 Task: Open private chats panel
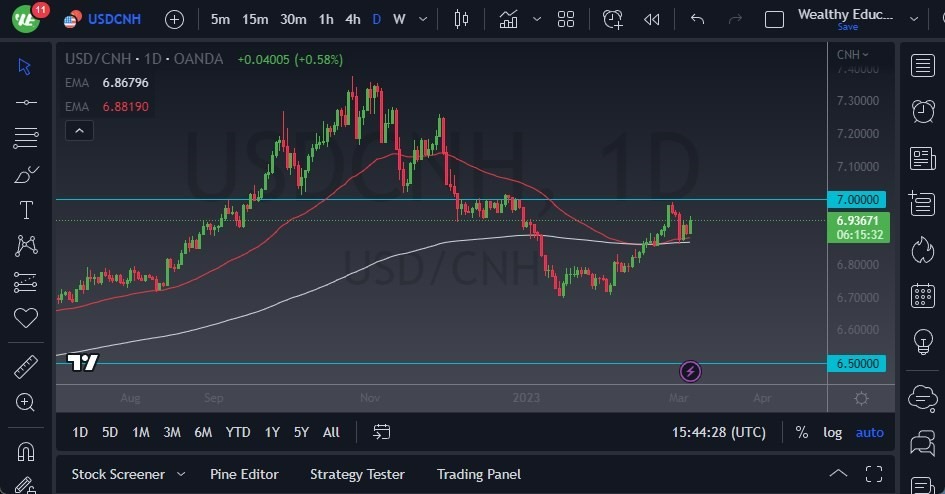coord(923,443)
